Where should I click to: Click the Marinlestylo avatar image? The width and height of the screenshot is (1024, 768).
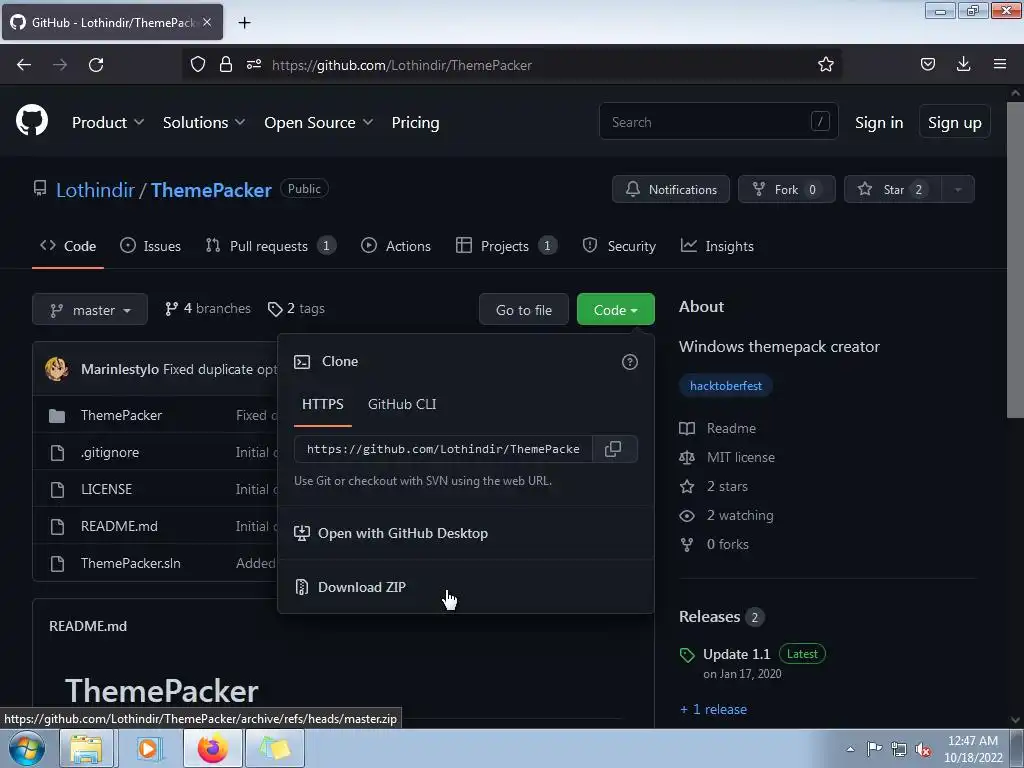click(57, 369)
